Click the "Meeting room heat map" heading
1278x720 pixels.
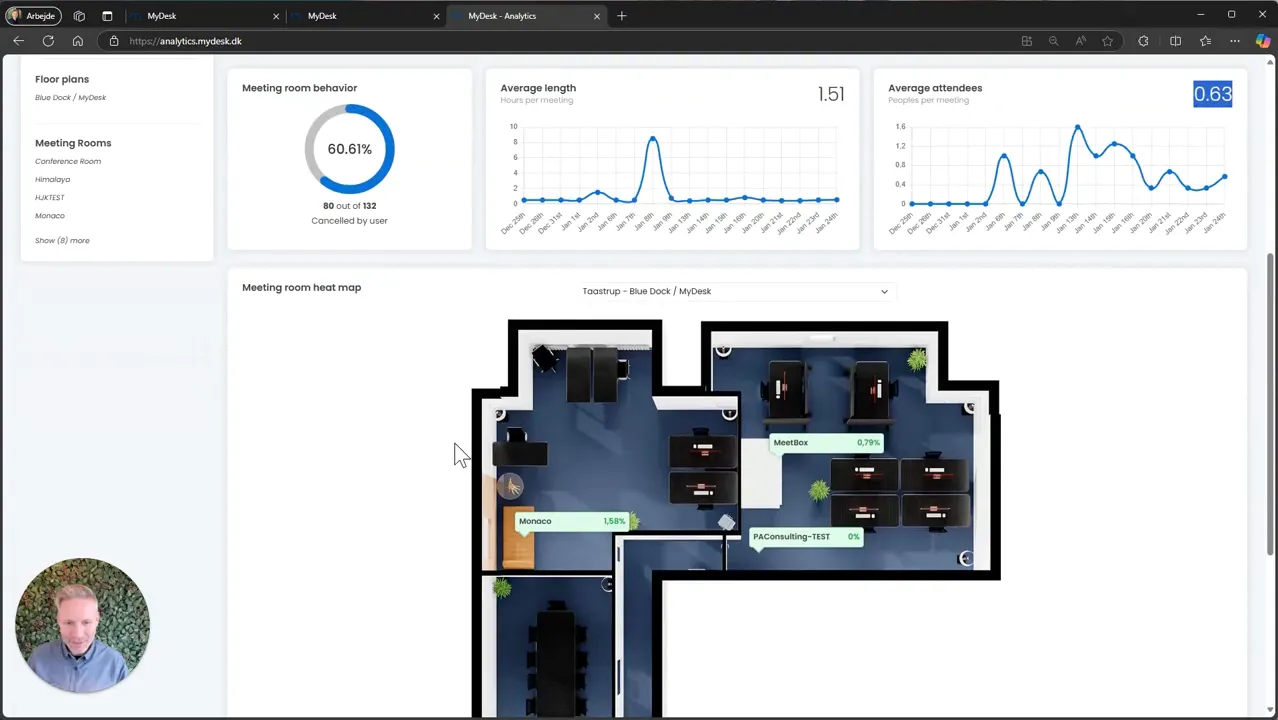pos(301,287)
